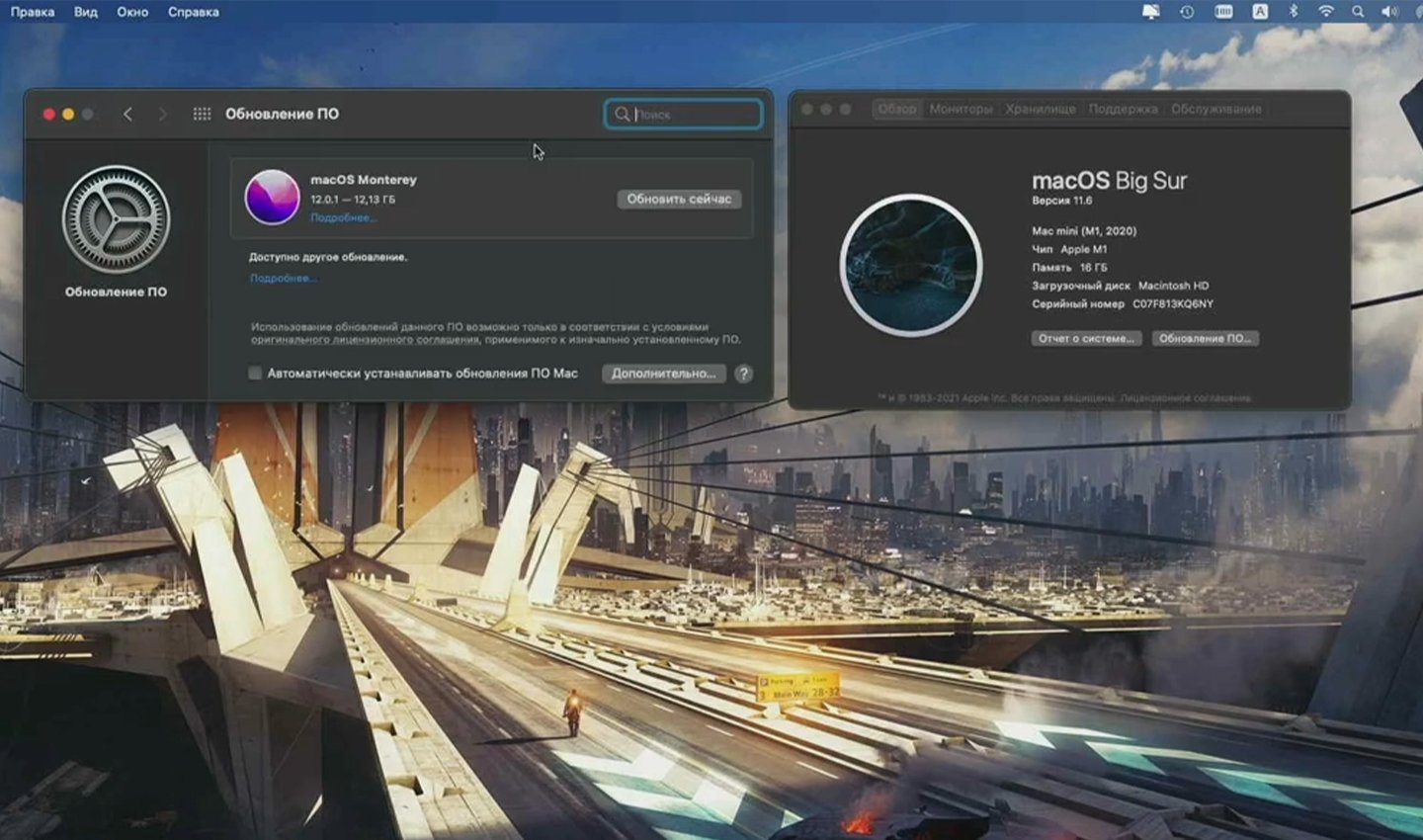Click the 'Macintosh HD' startup disk value
Screen dimensions: 1423x840
point(1173,286)
